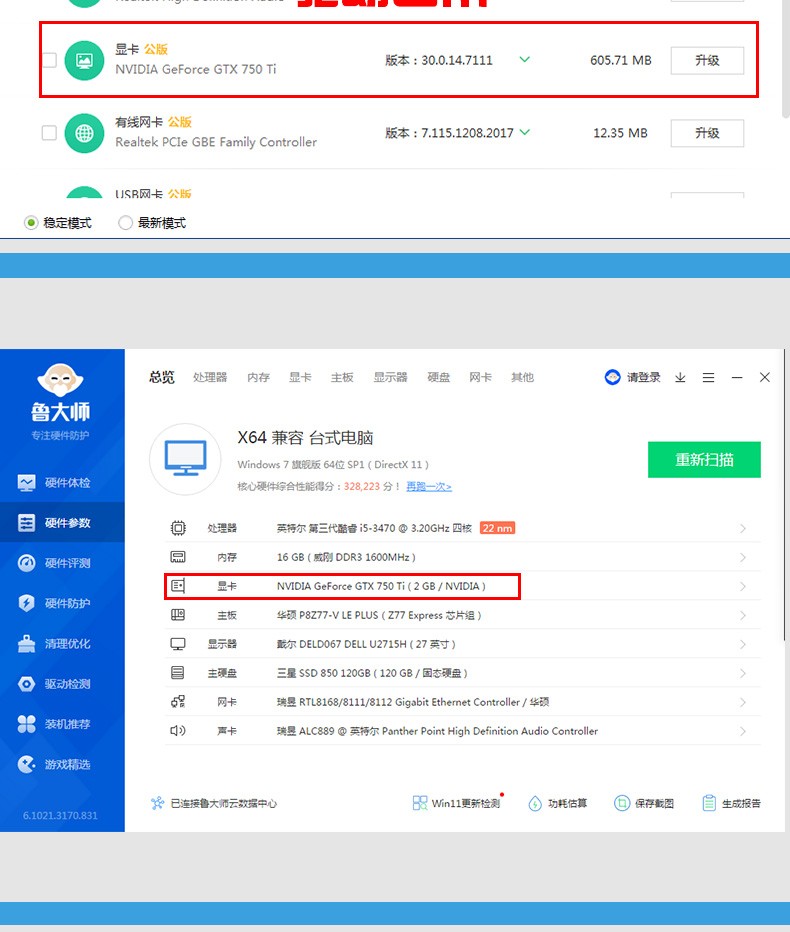Expand 主板 row chevron for P8Z77-V LE PLUS
Image resolution: width=790 pixels, height=932 pixels.
[742, 616]
